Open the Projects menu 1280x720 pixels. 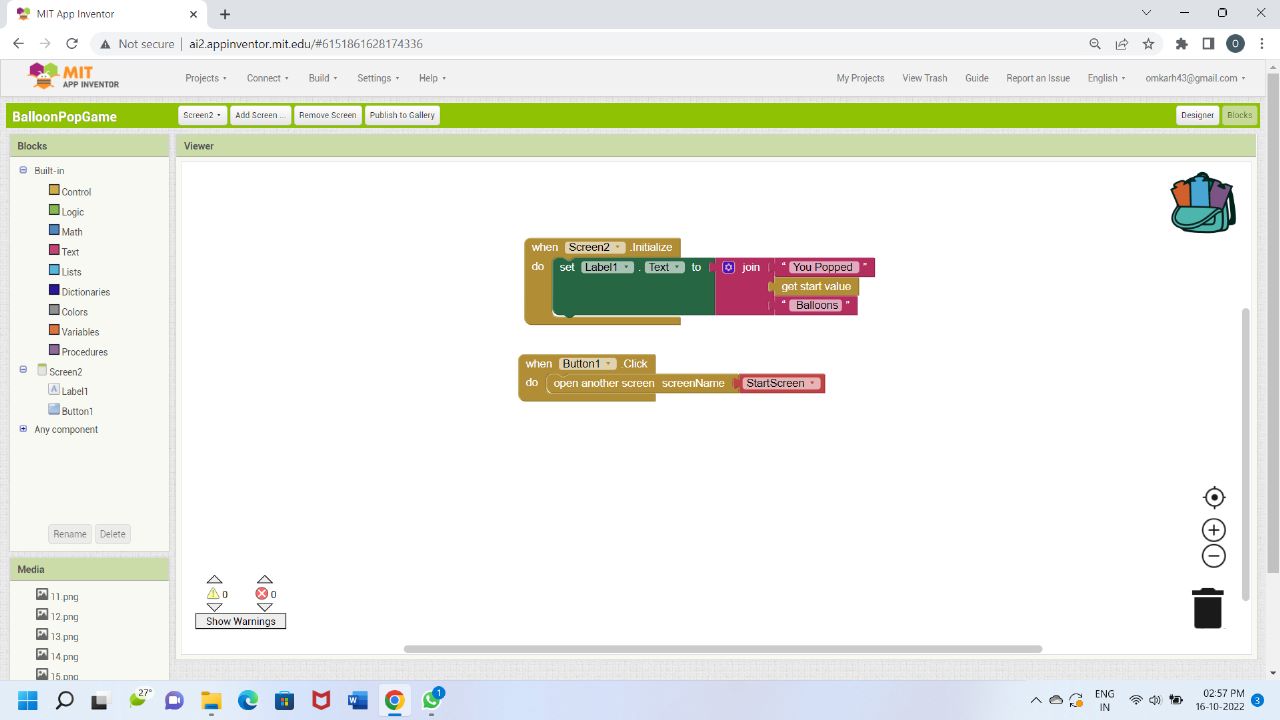click(205, 78)
